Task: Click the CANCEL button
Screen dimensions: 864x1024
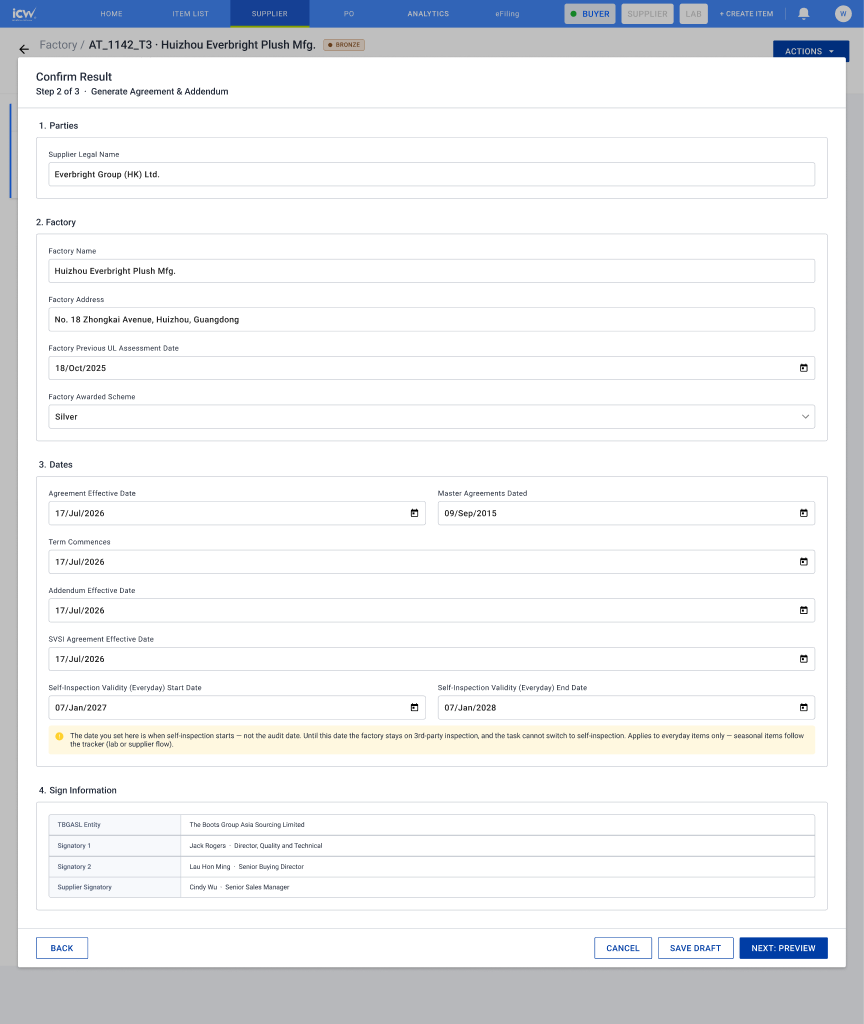Action: 623,948
